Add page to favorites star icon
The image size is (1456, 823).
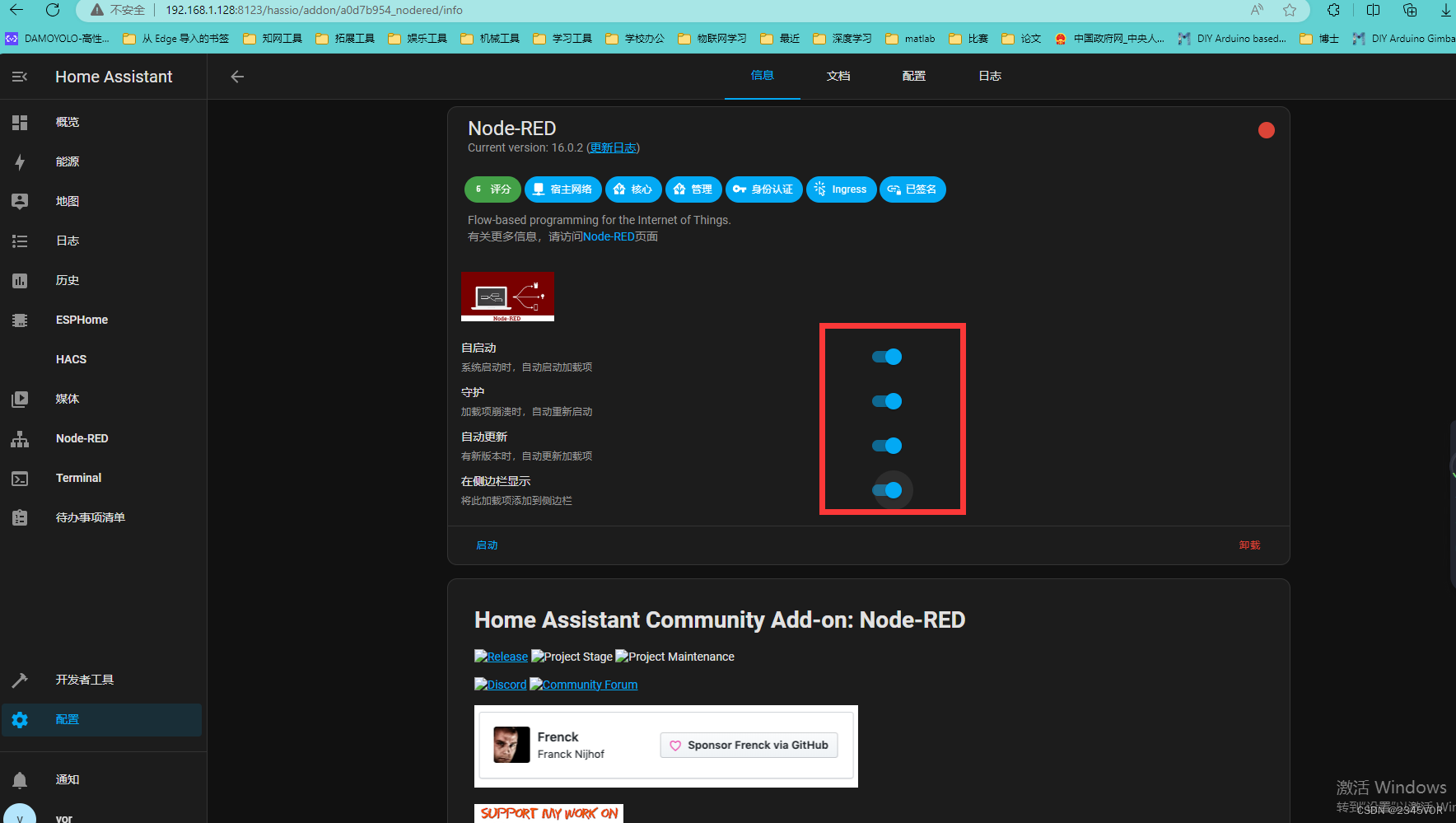click(x=1290, y=10)
